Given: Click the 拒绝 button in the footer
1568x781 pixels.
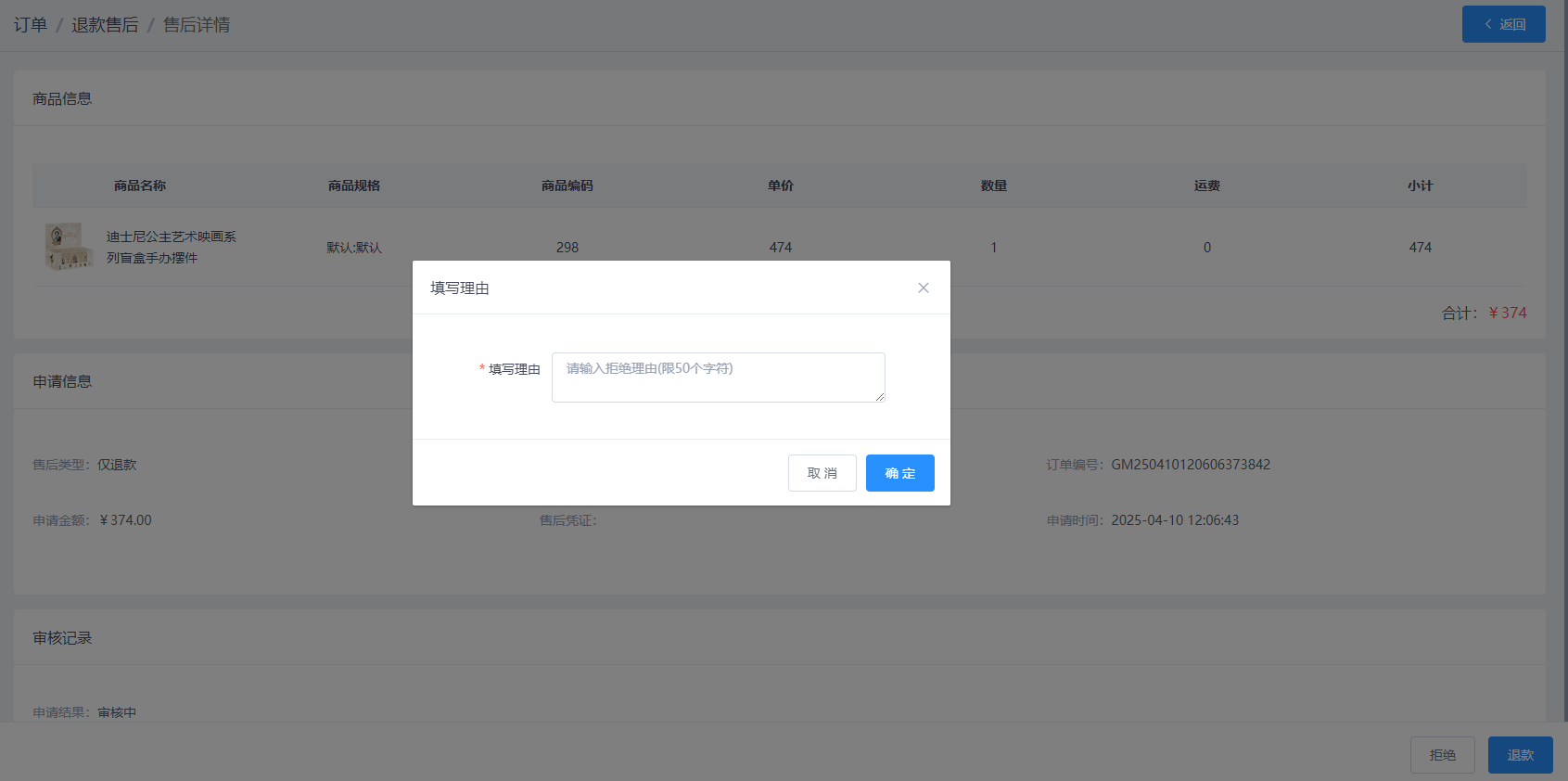Looking at the screenshot, I should pos(1442,755).
